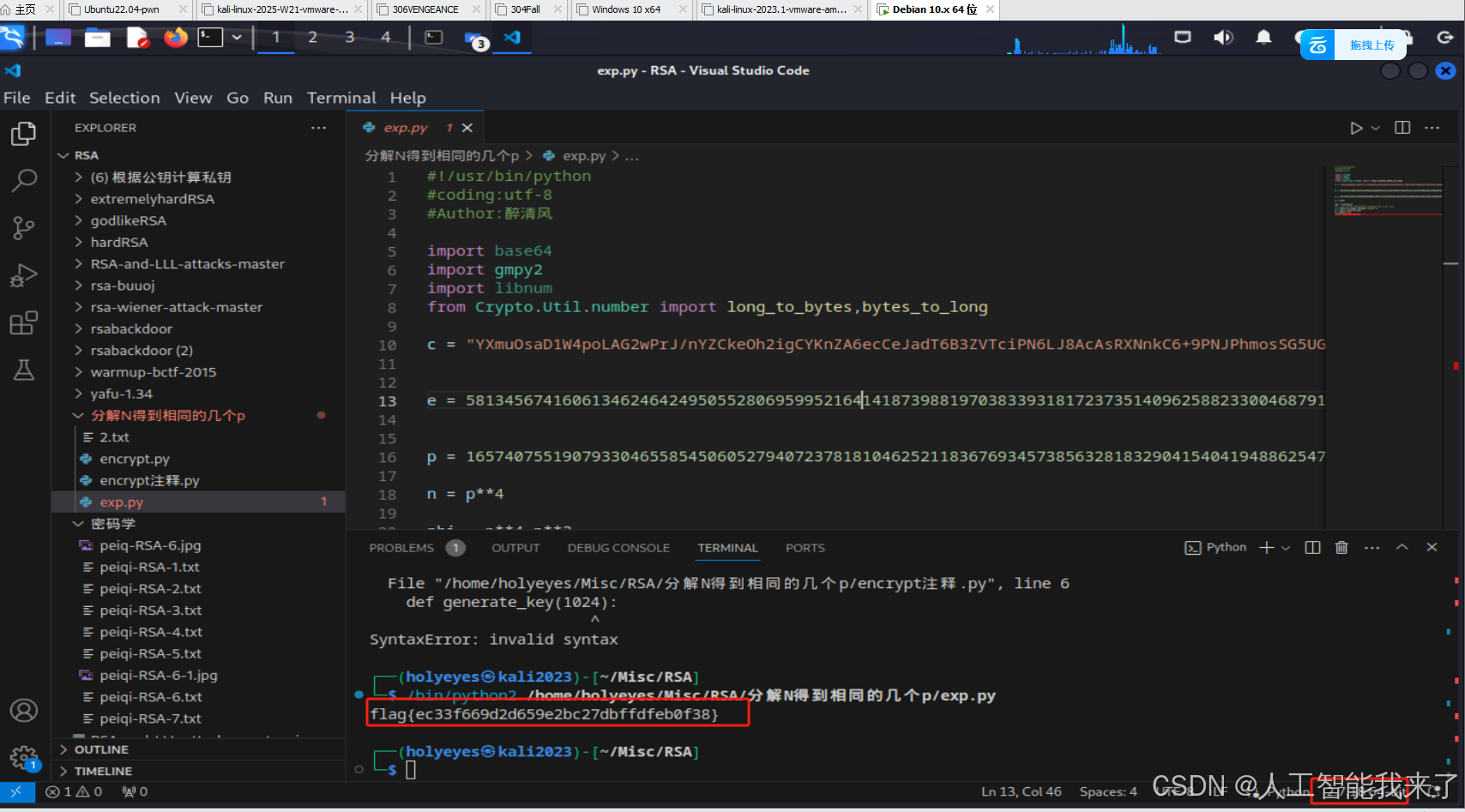This screenshot has width=1465, height=812.
Task: Close the terminal panel
Action: click(1432, 547)
